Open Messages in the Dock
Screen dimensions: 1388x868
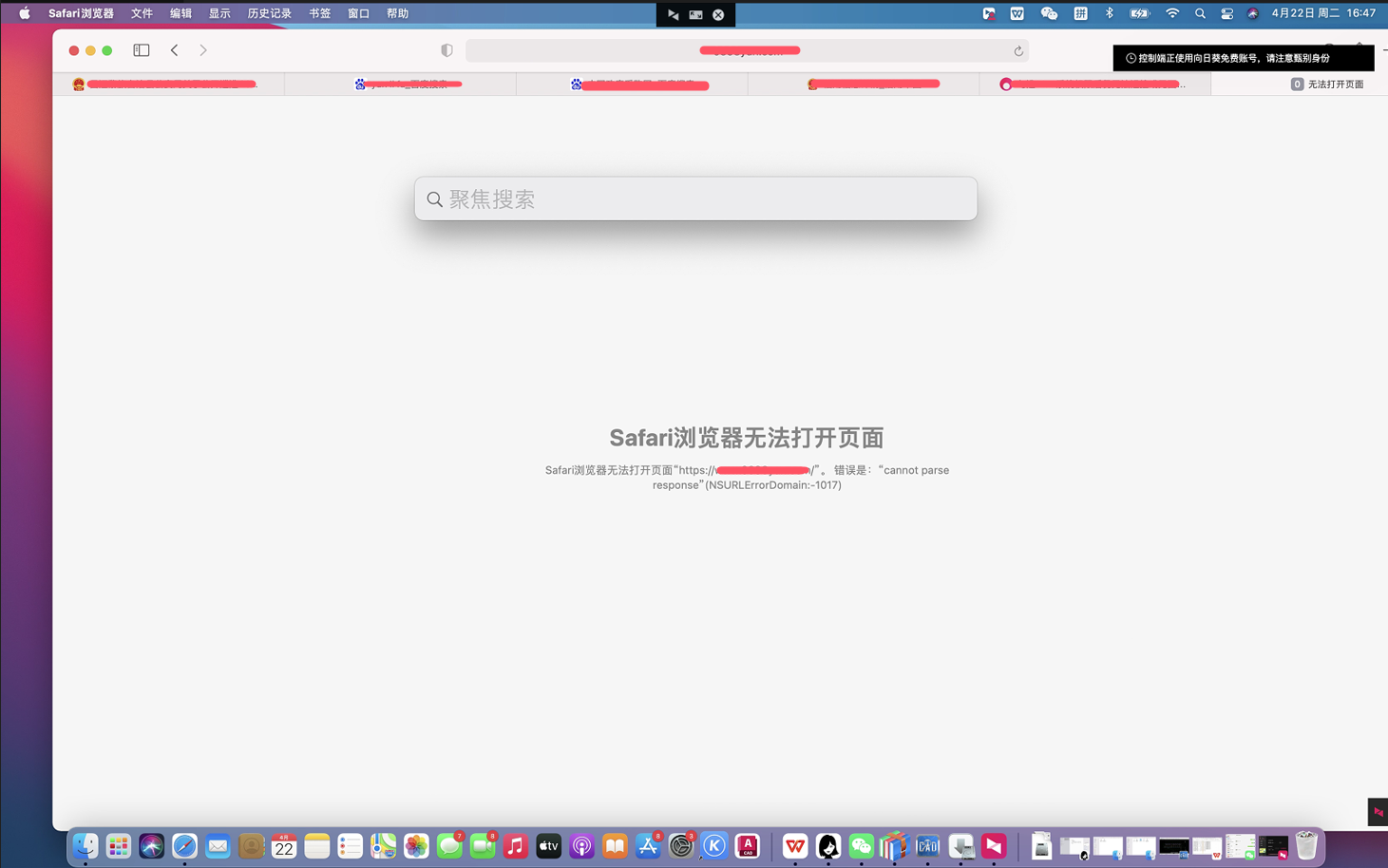pos(449,845)
